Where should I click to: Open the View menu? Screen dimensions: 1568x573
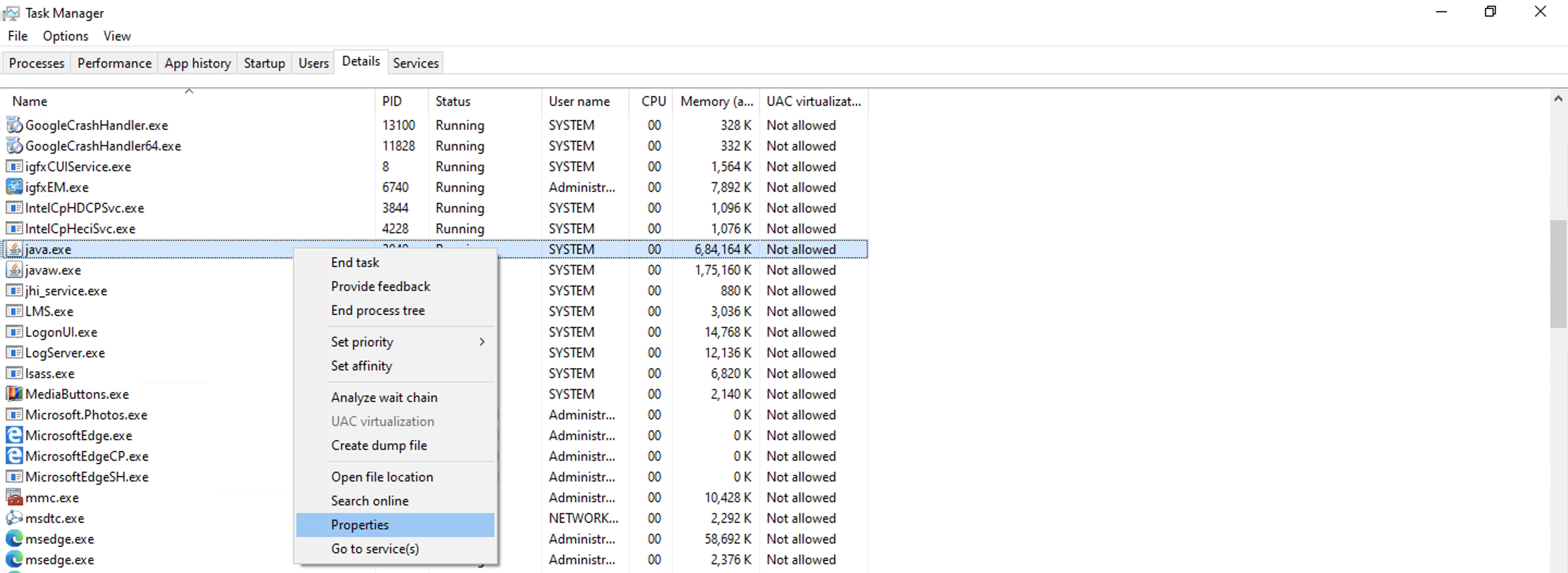pos(117,36)
